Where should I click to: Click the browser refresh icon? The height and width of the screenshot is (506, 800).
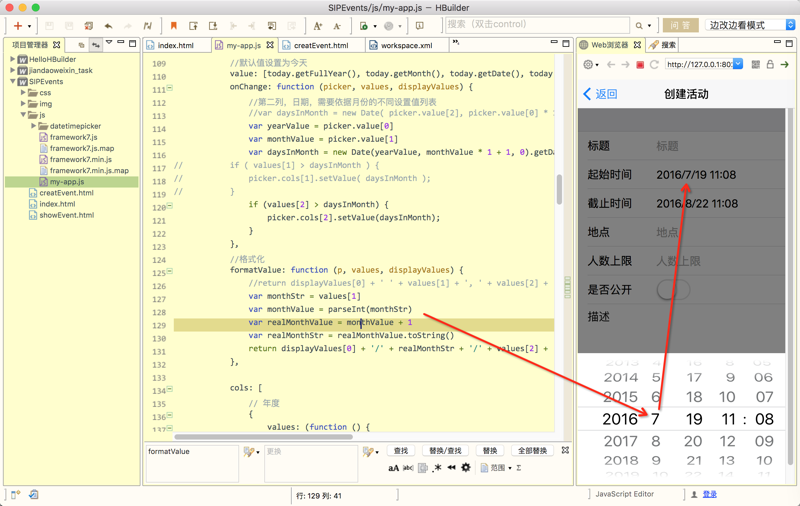(654, 64)
